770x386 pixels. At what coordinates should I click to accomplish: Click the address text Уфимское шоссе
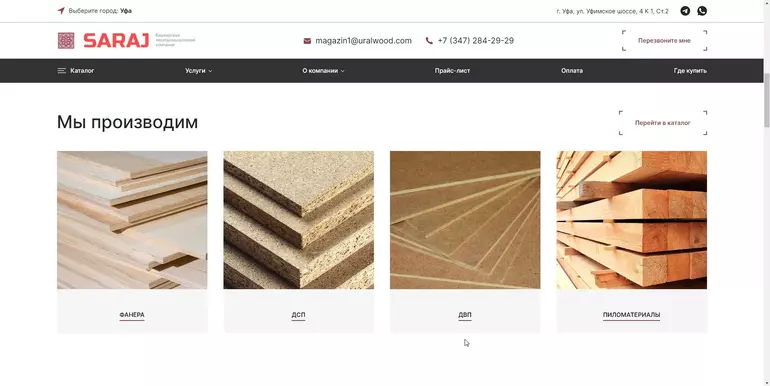click(612, 11)
